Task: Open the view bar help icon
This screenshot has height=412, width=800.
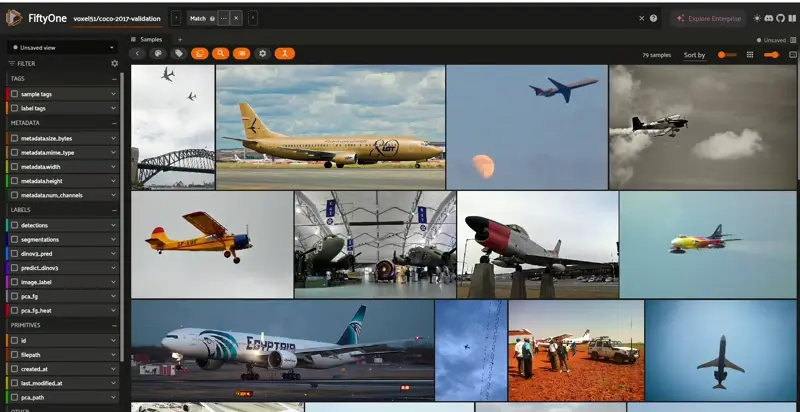Action: 654,18
